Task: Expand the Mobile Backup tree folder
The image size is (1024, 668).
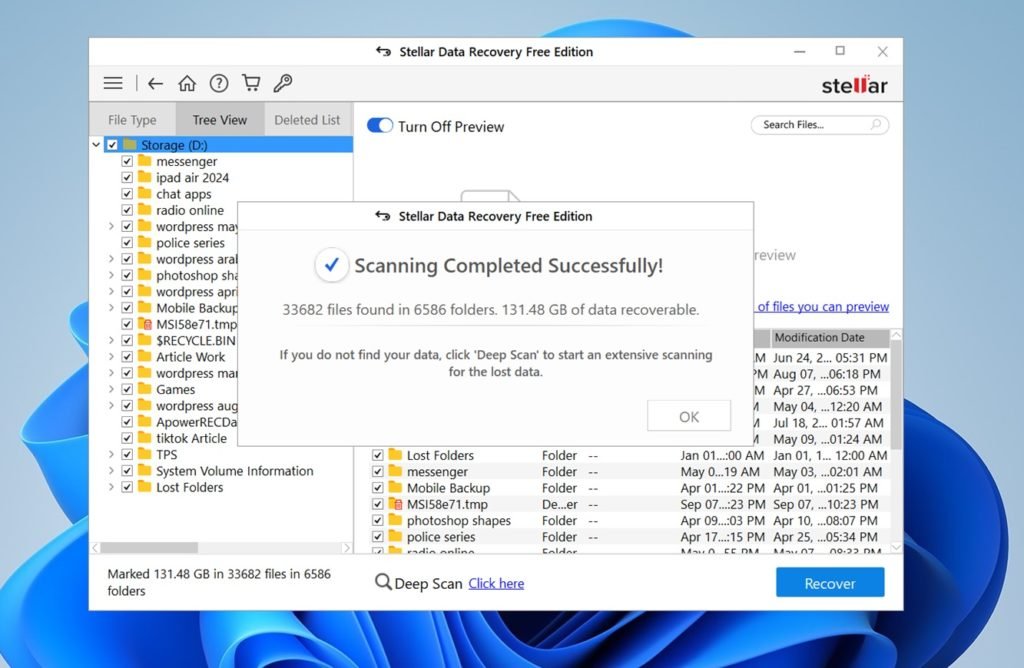Action: coord(111,308)
